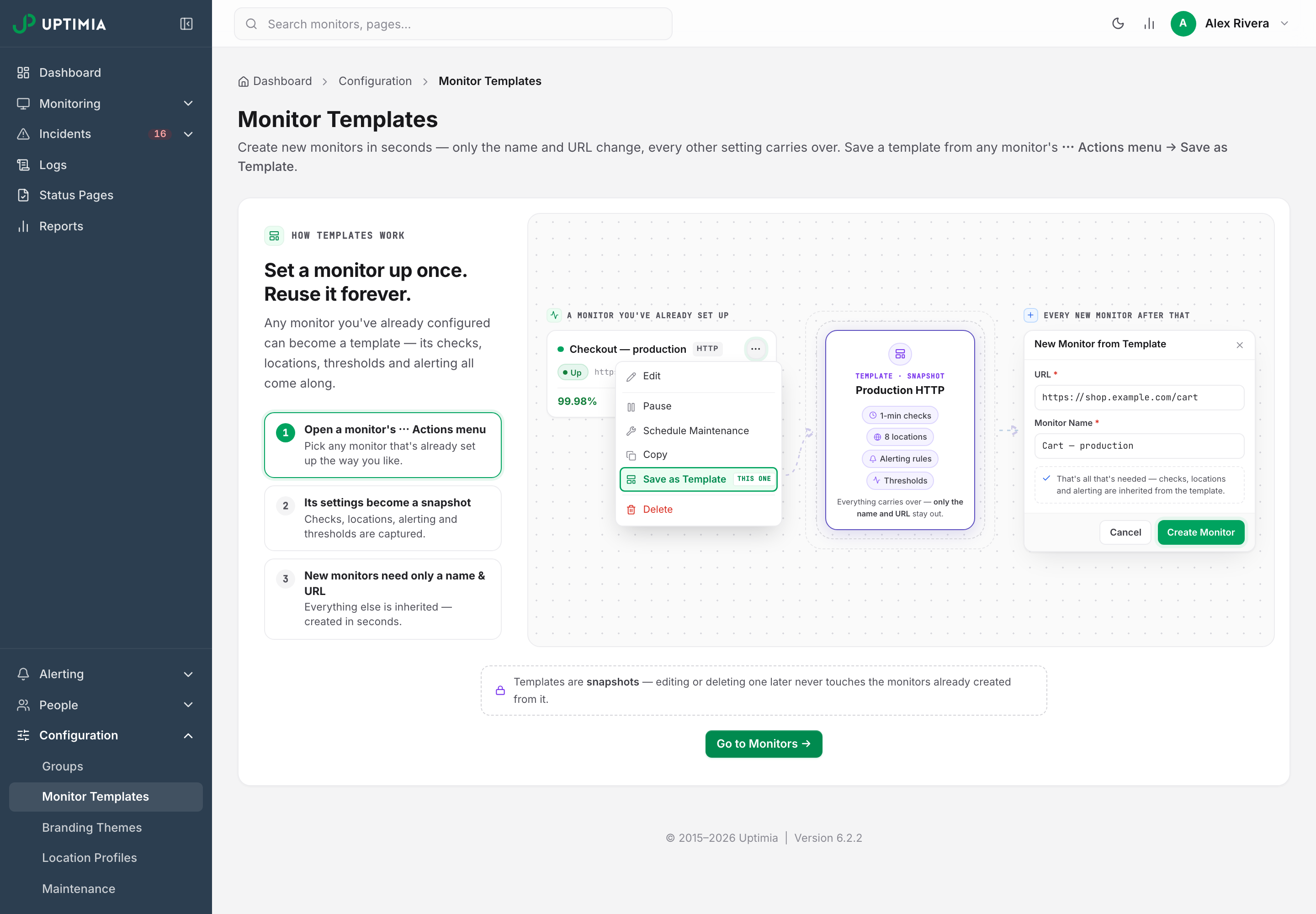Focus the Search monitors, pages field
The height and width of the screenshot is (914, 1316).
coord(453,24)
